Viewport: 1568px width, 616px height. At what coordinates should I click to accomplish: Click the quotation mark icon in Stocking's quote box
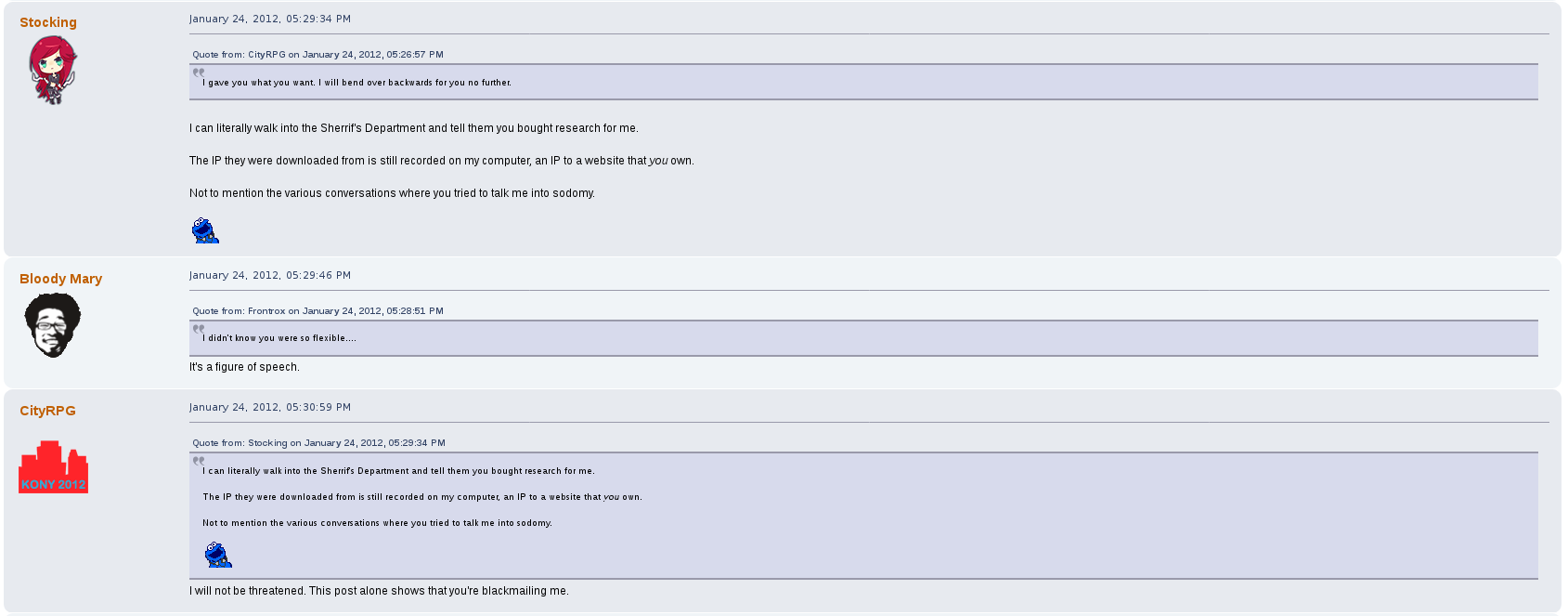pyautogui.click(x=199, y=72)
